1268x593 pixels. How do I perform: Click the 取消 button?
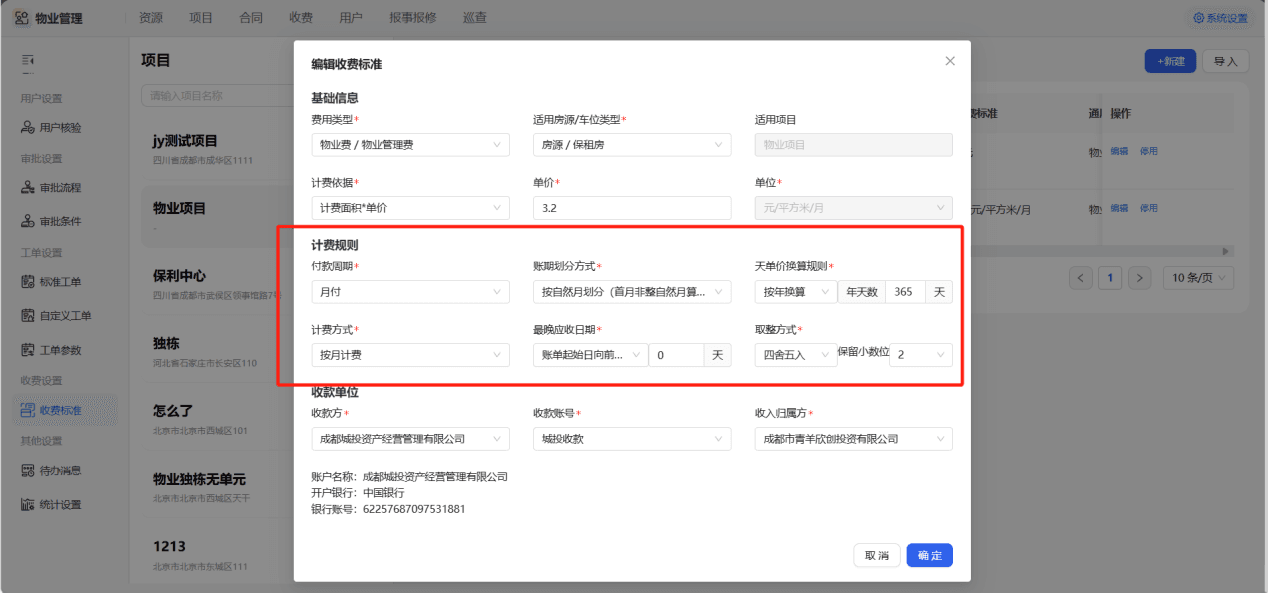[877, 555]
